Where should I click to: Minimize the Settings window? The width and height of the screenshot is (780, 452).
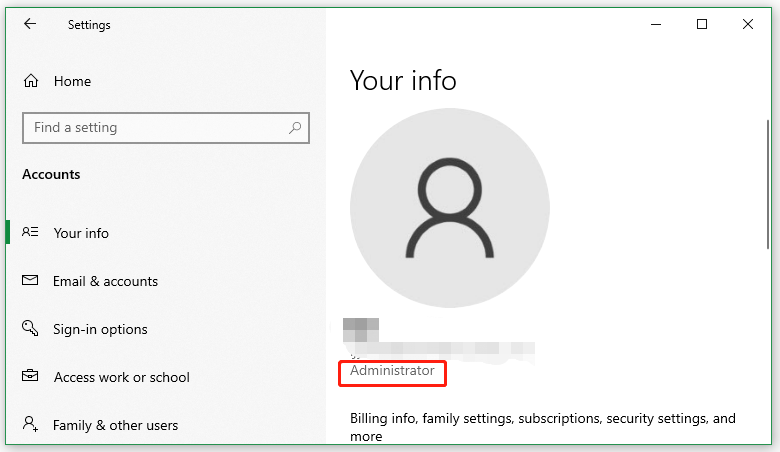coord(656,25)
